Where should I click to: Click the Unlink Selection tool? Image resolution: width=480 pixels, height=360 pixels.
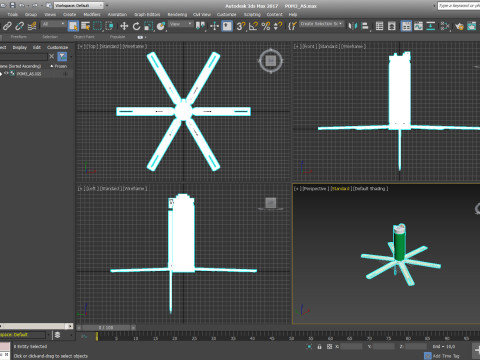point(19,26)
